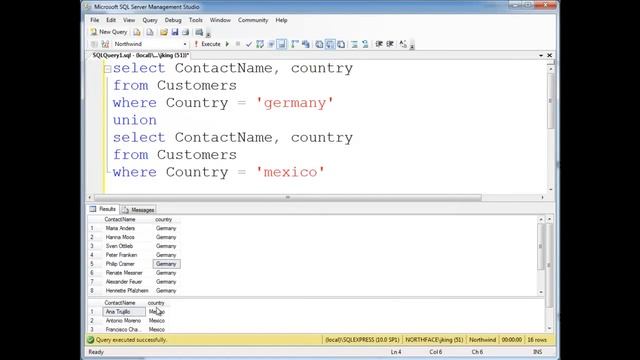Viewport: 640px width, 360px height.
Task: Toggle IntelliSense Enabled
Action: (282, 44)
